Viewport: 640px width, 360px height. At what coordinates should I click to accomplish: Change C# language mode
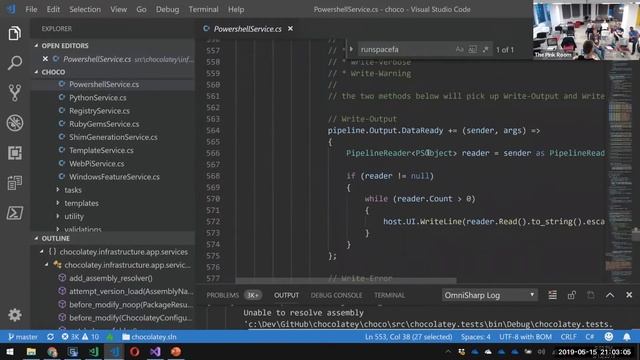point(590,337)
